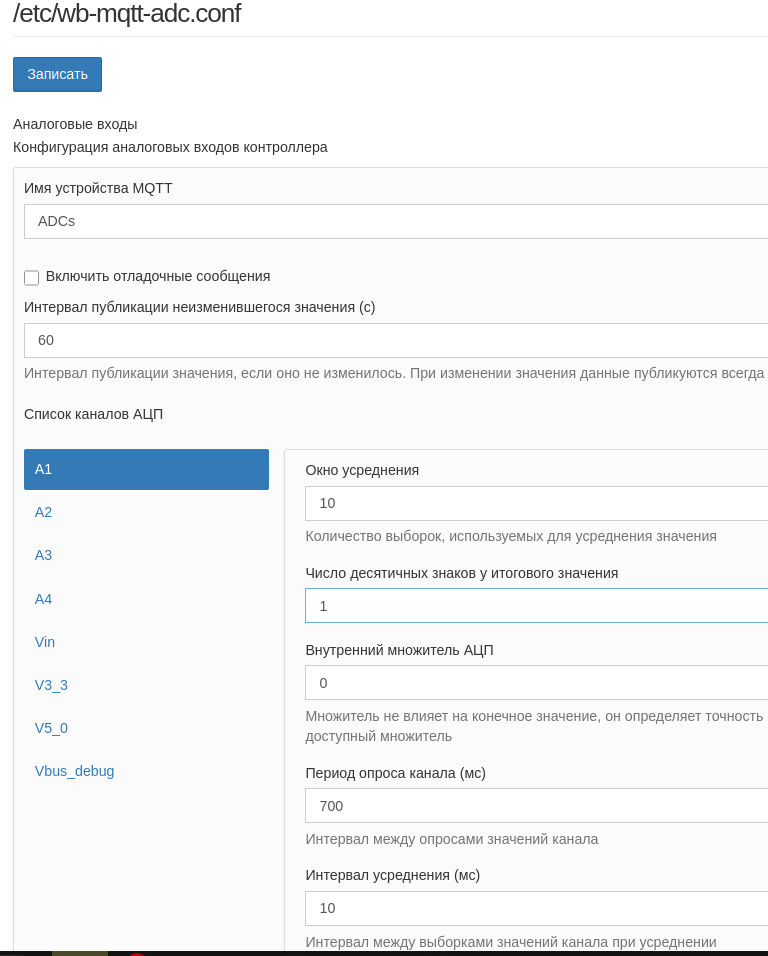768x956 pixels.
Task: Click the Интервал усреднения input field
Action: (536, 908)
